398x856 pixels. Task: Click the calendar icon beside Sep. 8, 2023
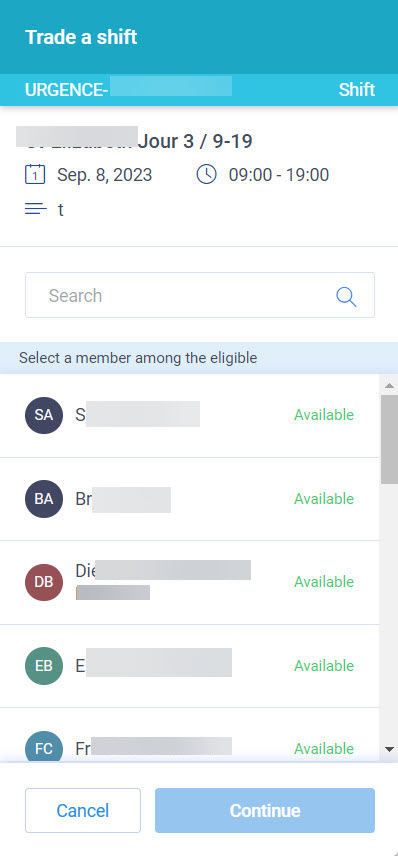click(x=35, y=175)
